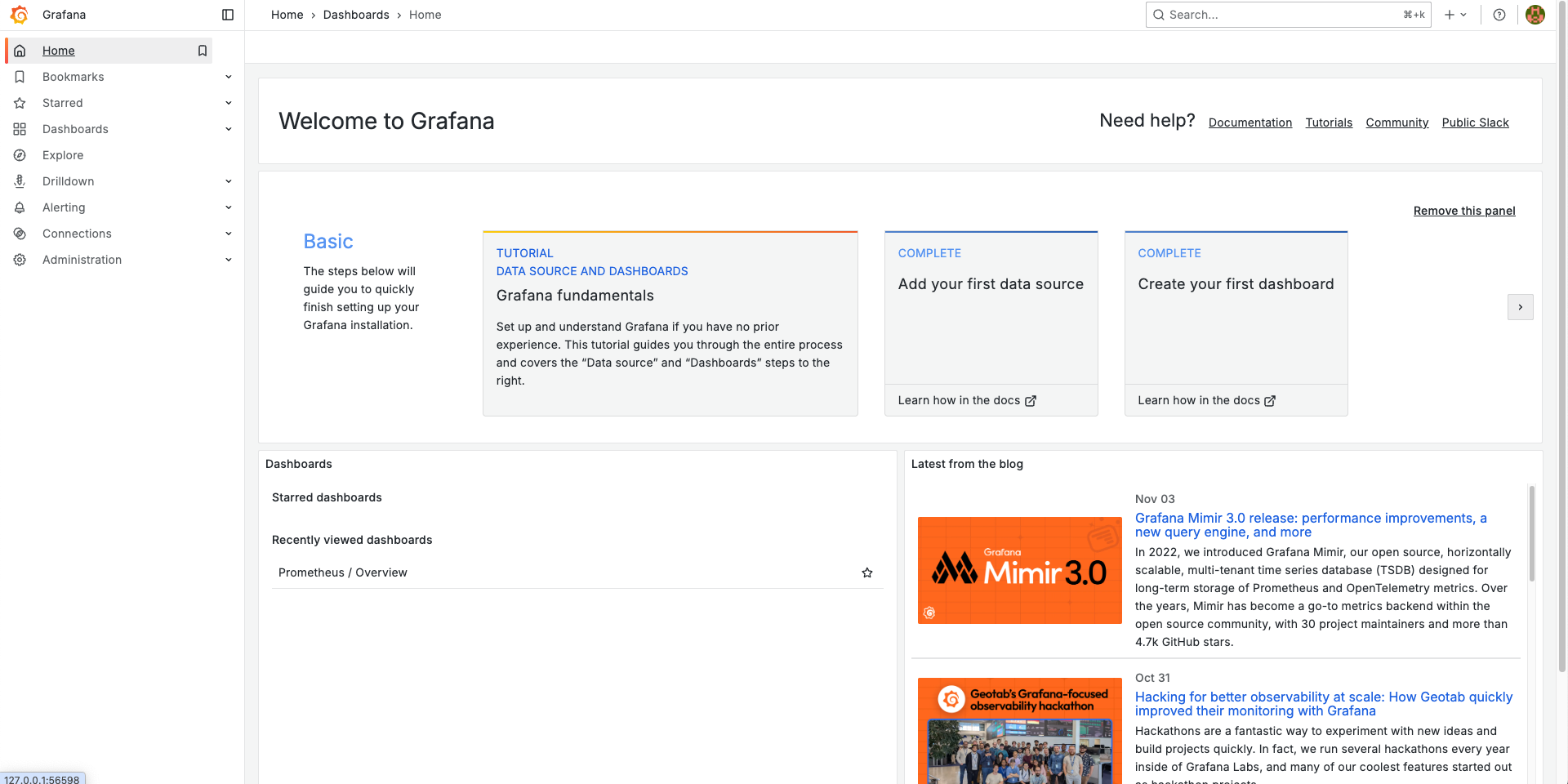This screenshot has height=784, width=1568.
Task: Open the help question mark icon
Action: coord(1499,15)
